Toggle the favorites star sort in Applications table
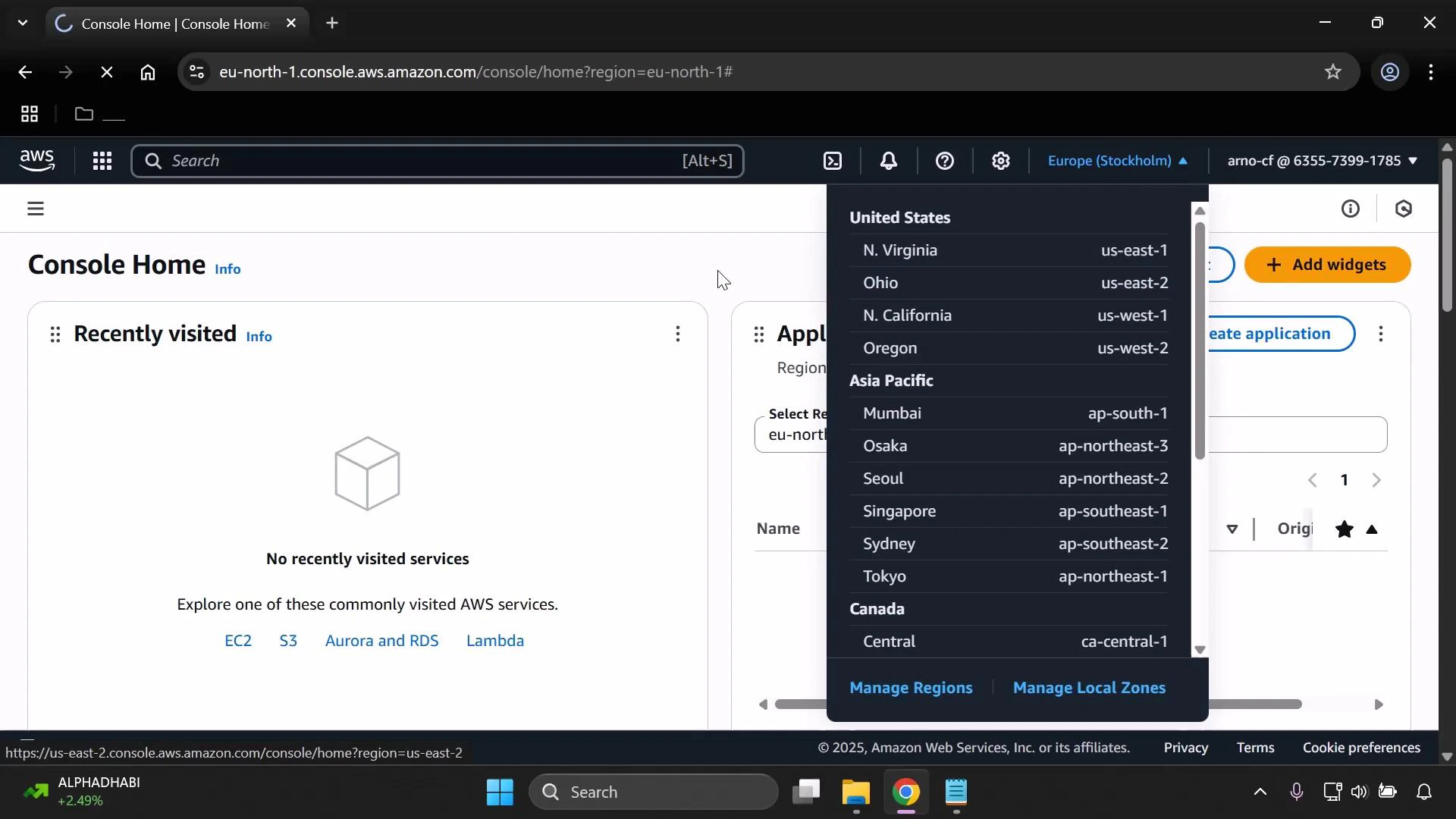1456x819 pixels. click(x=1345, y=529)
